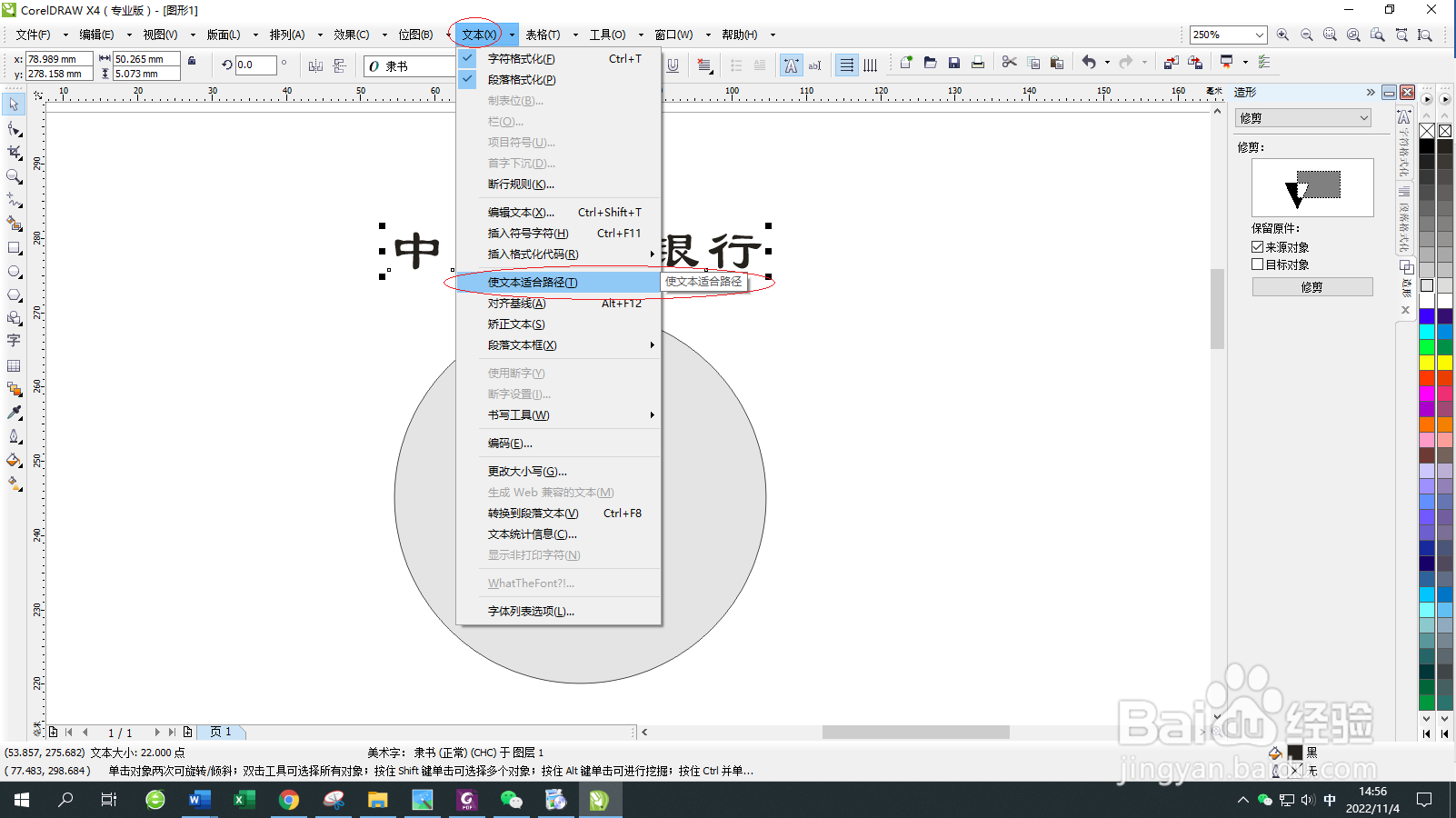The image size is (1456, 818).
Task: Click the rotation angle input field
Action: (x=255, y=65)
